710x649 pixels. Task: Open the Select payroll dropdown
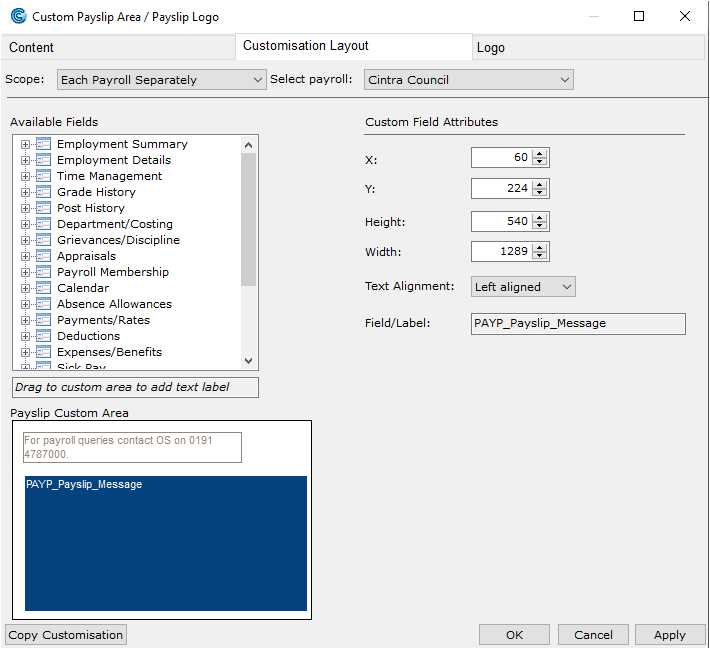[x=468, y=80]
